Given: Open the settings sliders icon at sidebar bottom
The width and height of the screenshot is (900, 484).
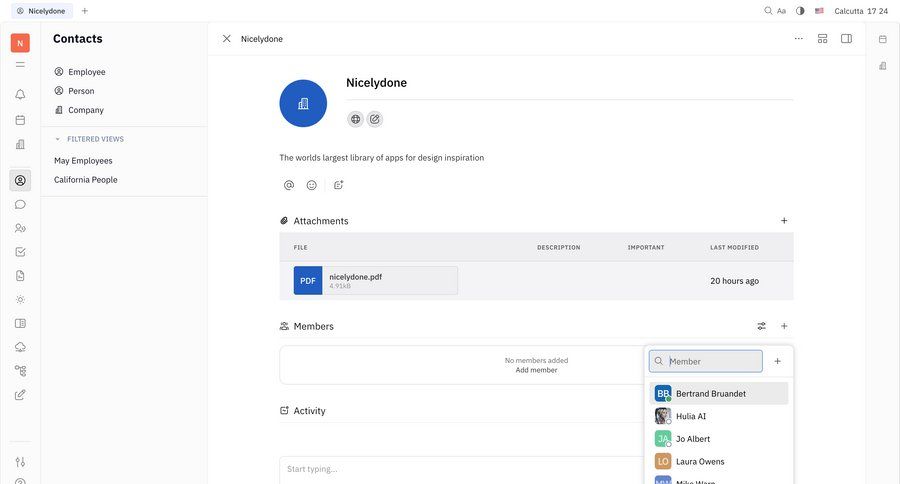Looking at the screenshot, I should point(20,462).
